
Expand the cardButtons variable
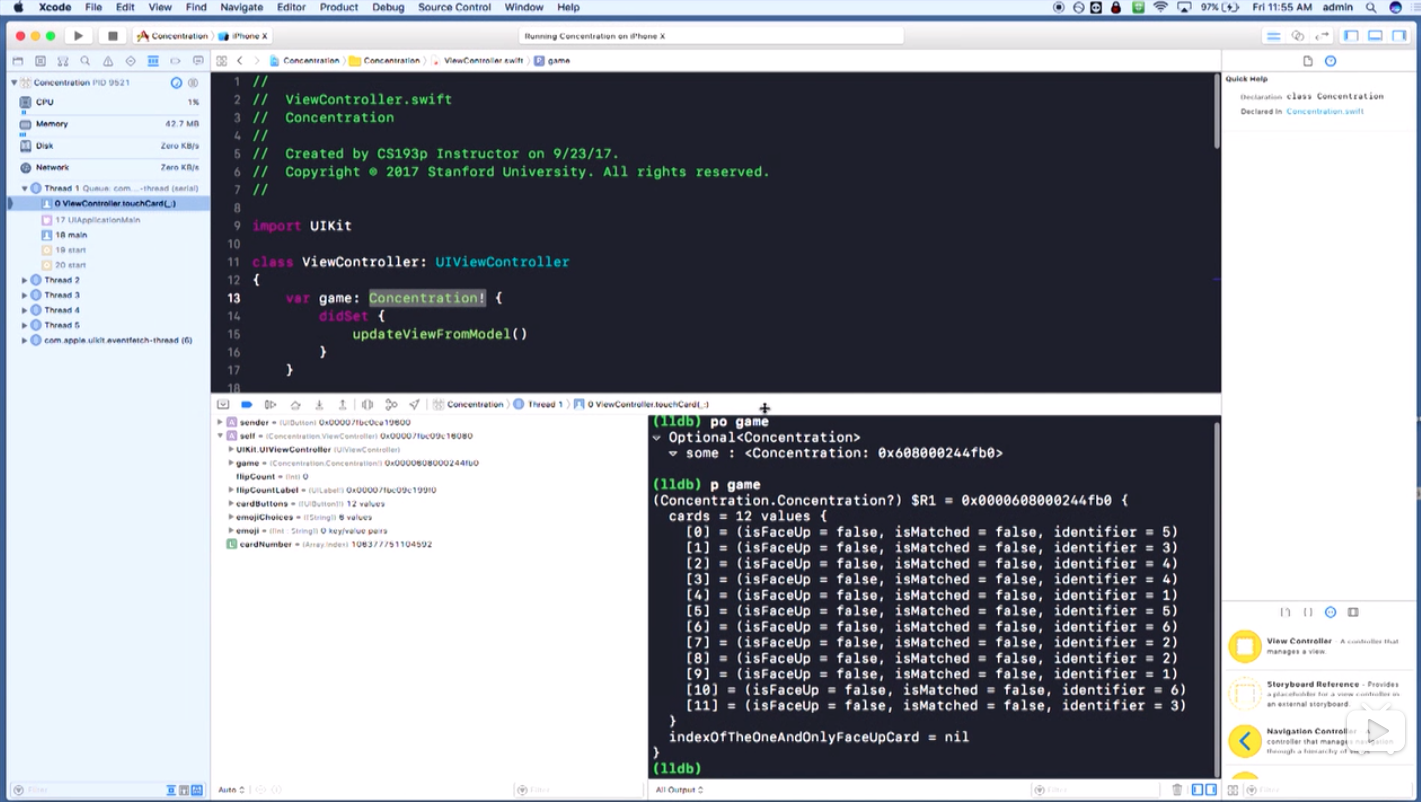(231, 504)
